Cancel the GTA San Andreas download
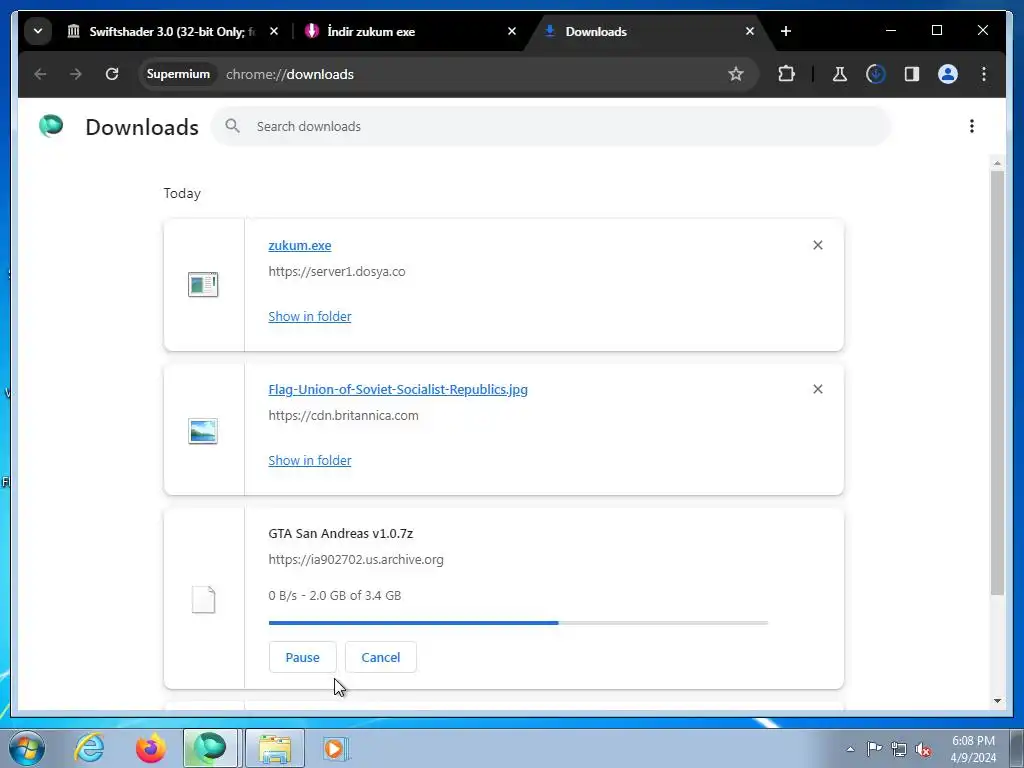The width and height of the screenshot is (1024, 768). pos(381,657)
